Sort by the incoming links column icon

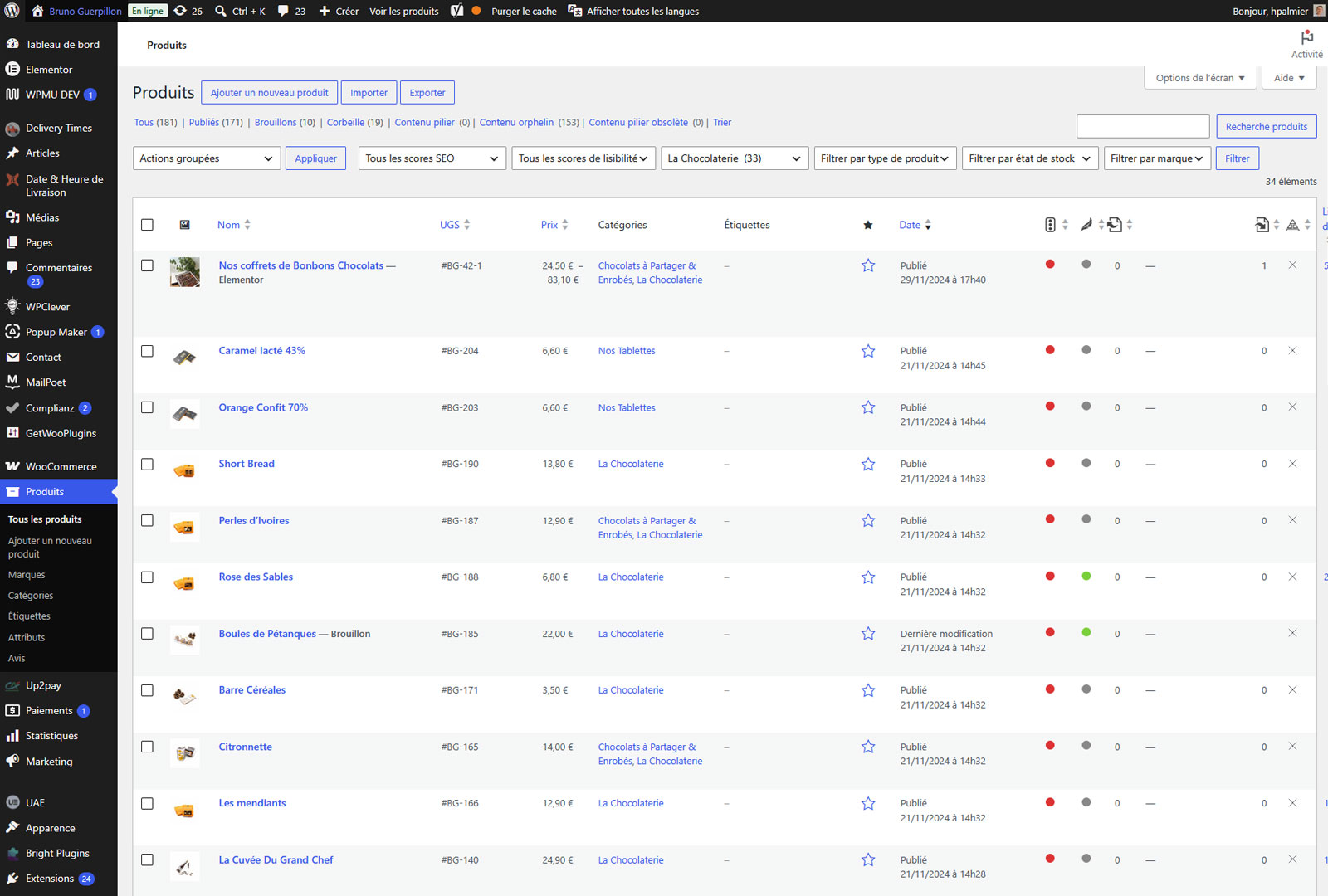1262,225
